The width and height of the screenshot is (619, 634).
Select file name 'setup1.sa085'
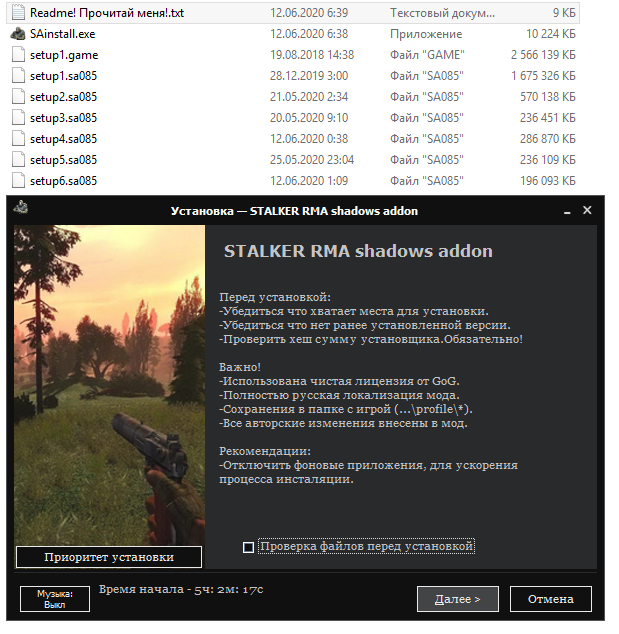pyautogui.click(x=63, y=76)
